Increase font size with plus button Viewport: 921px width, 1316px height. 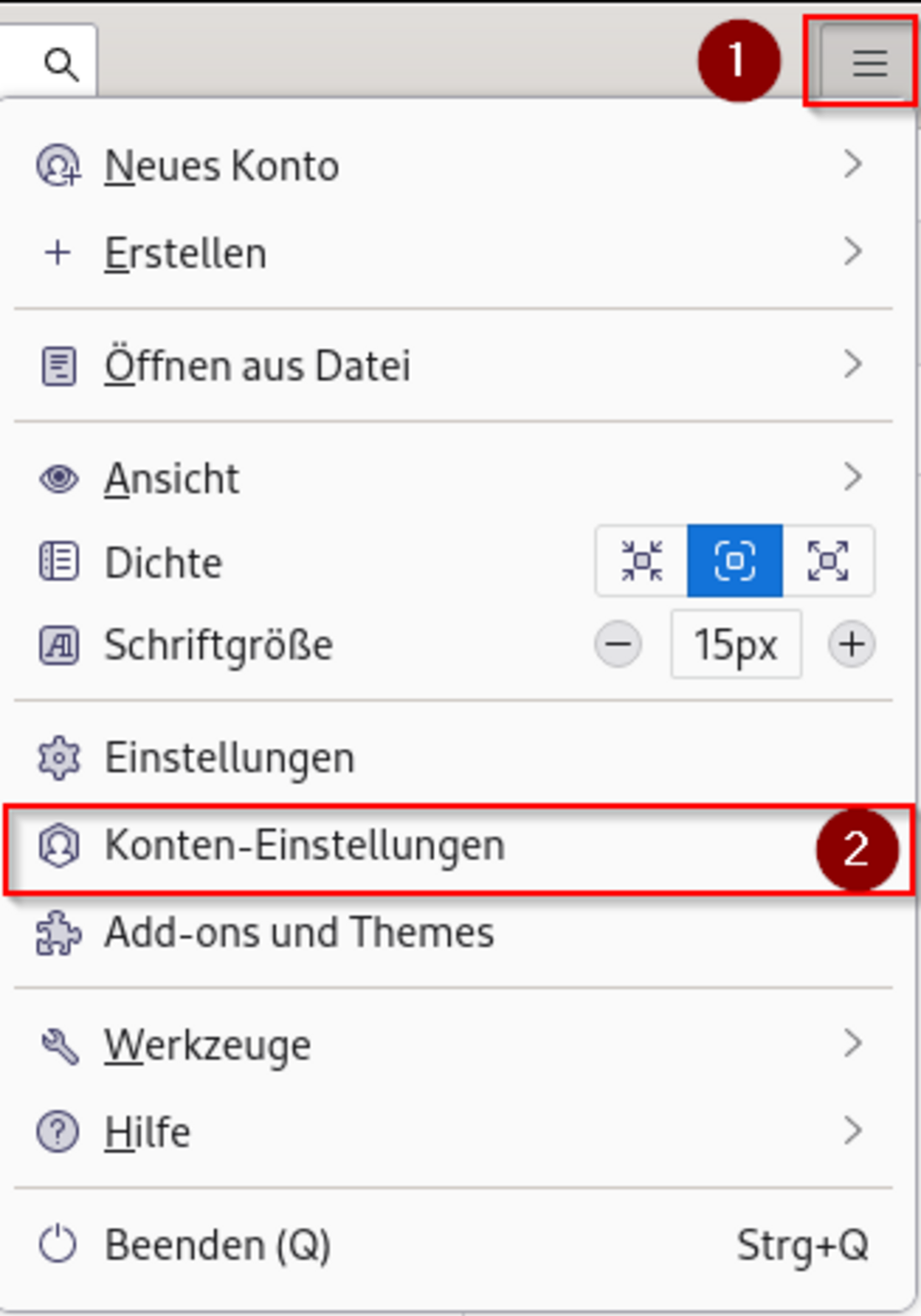point(852,644)
